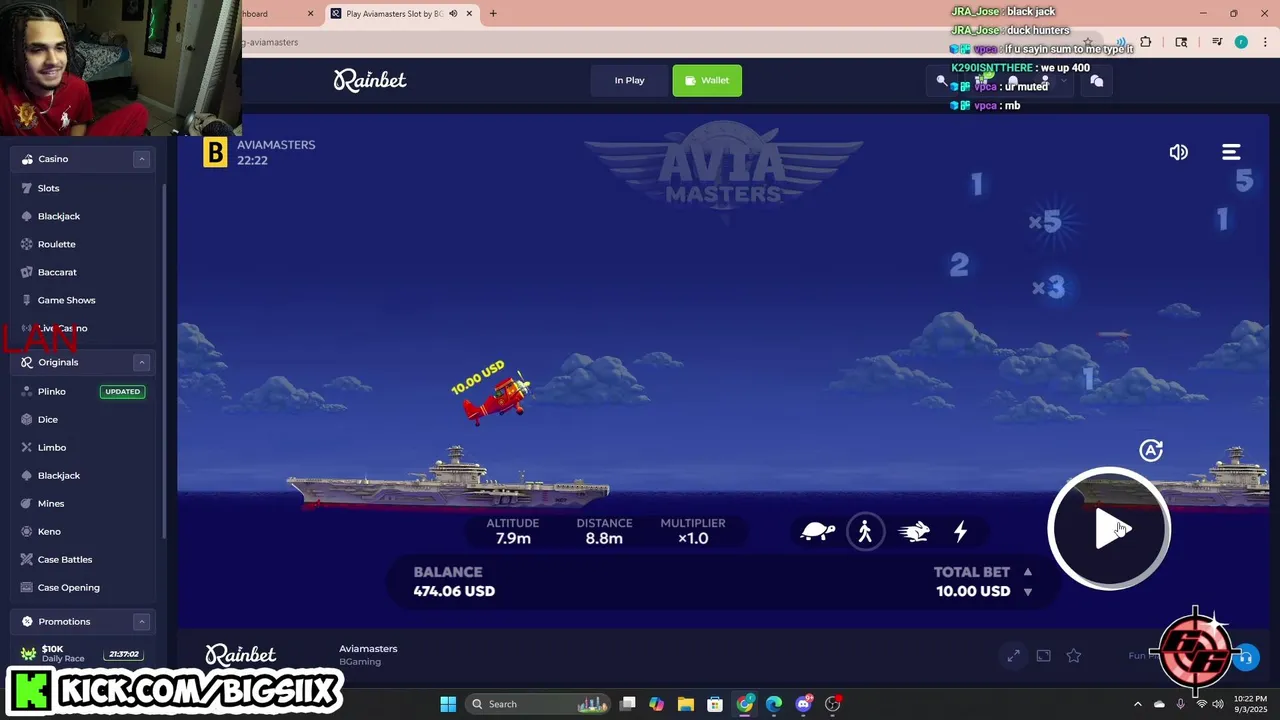Favorite Aviamasters with the star icon
Screen dimensions: 1280x720
point(1073,656)
